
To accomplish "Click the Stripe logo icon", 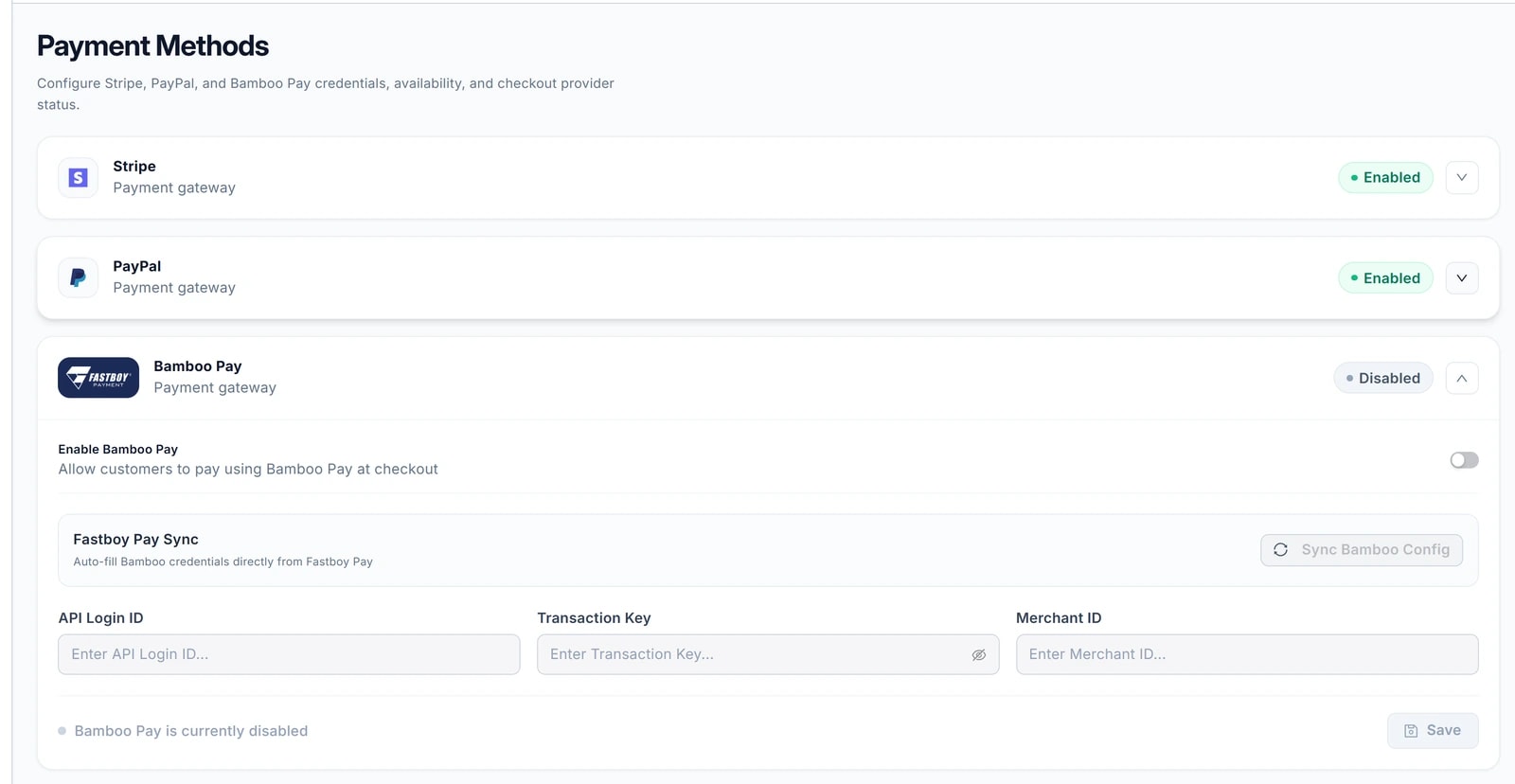I will tap(78, 177).
